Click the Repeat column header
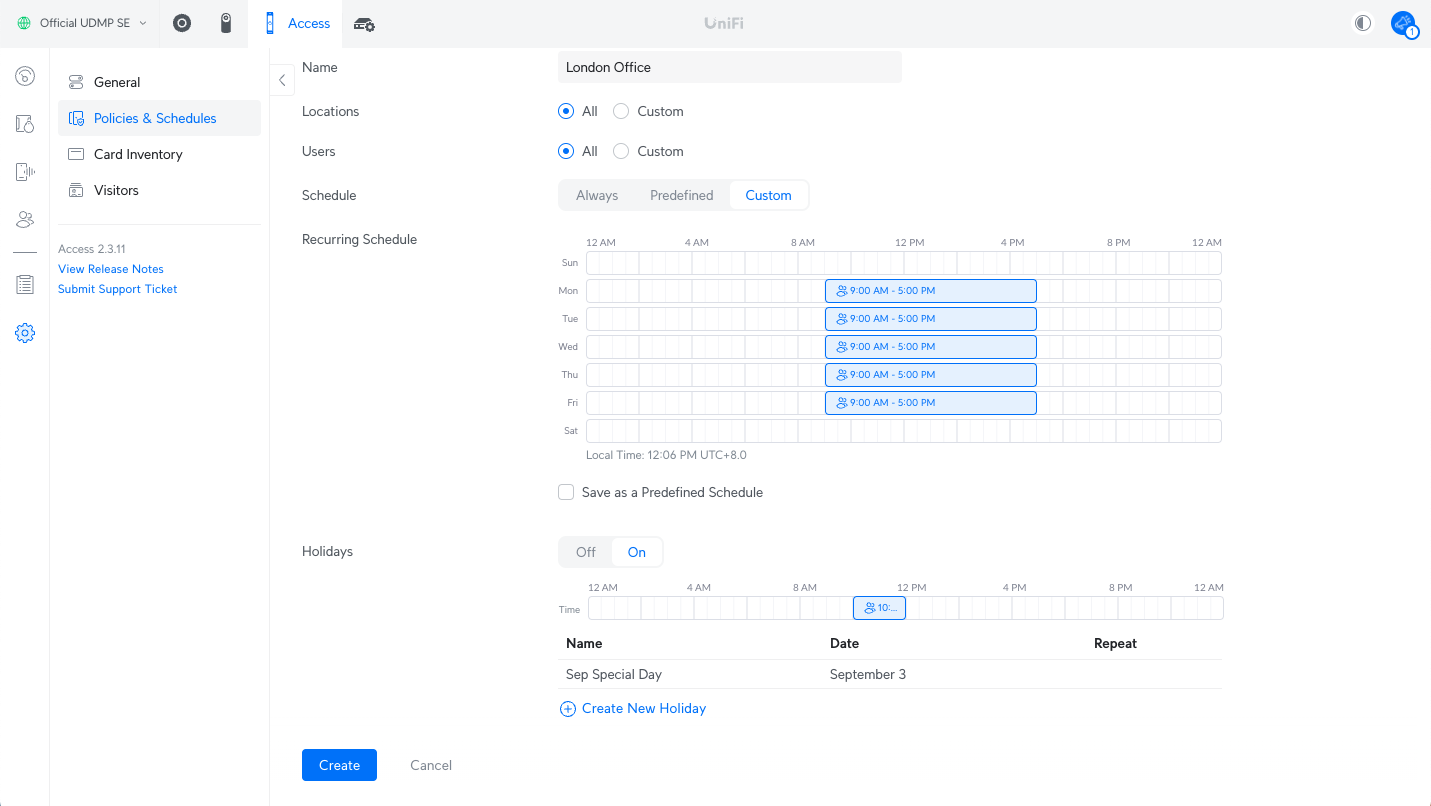1431x806 pixels. tap(1115, 643)
